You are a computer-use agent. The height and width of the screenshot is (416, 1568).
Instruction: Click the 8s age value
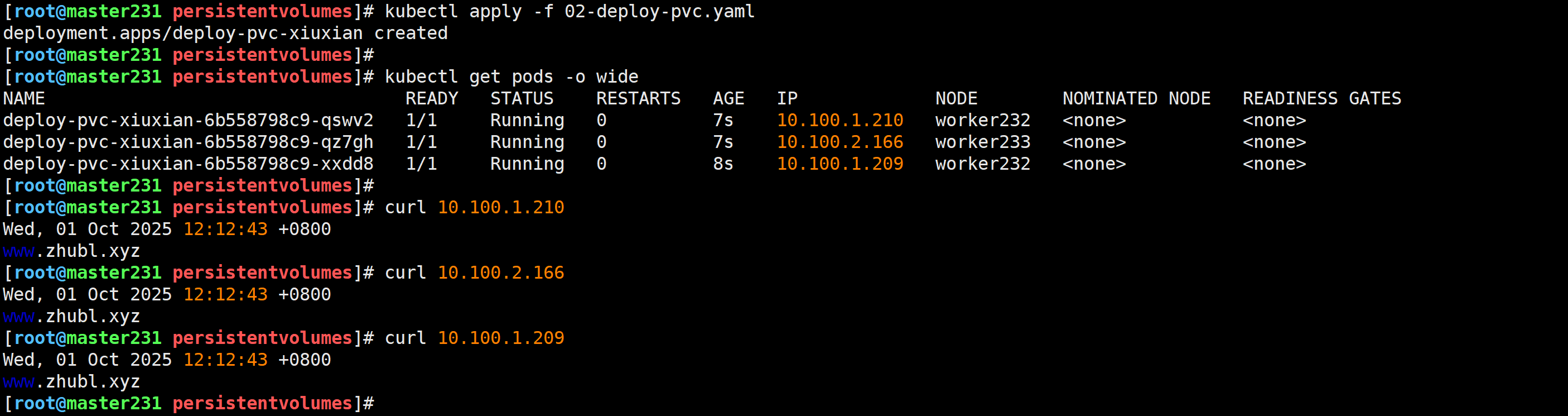click(723, 164)
